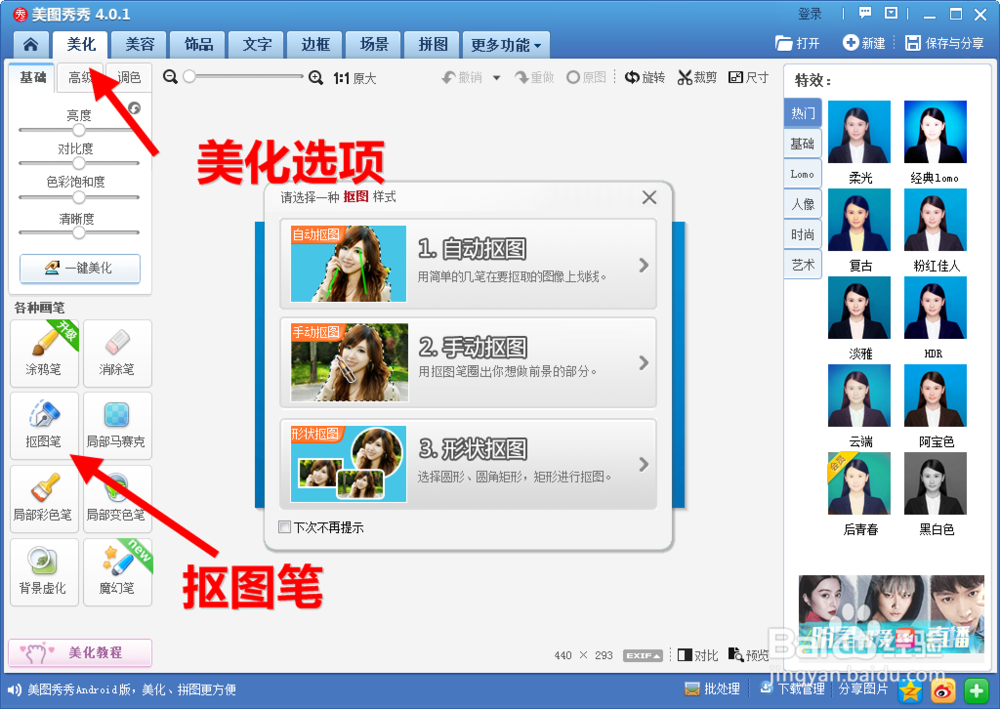The image size is (1000, 709).
Task: Open the 调色 color adjustment sub-tab
Action: coord(129,77)
